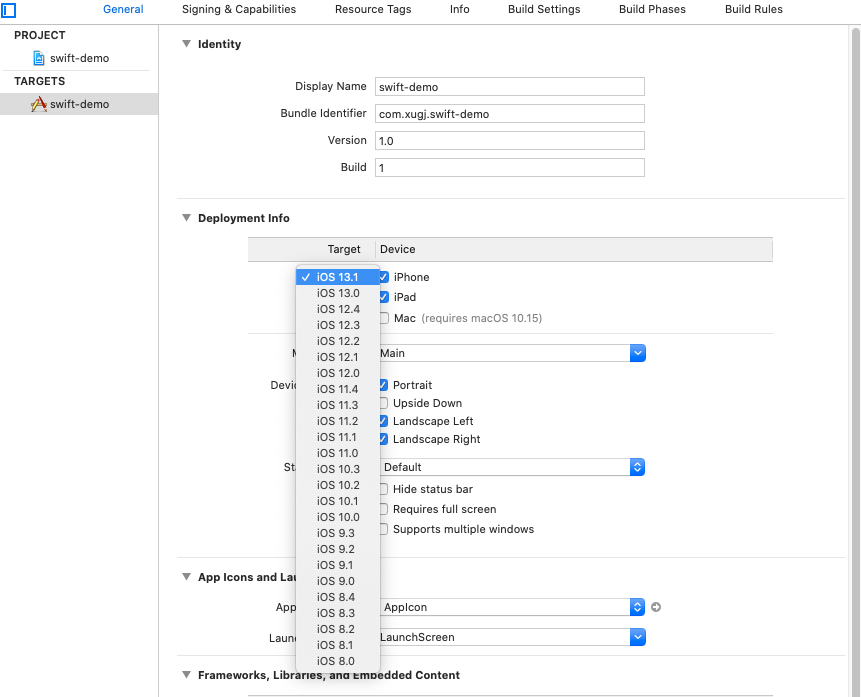
Task: Enable Hide status bar checkbox
Action: pyautogui.click(x=383, y=489)
